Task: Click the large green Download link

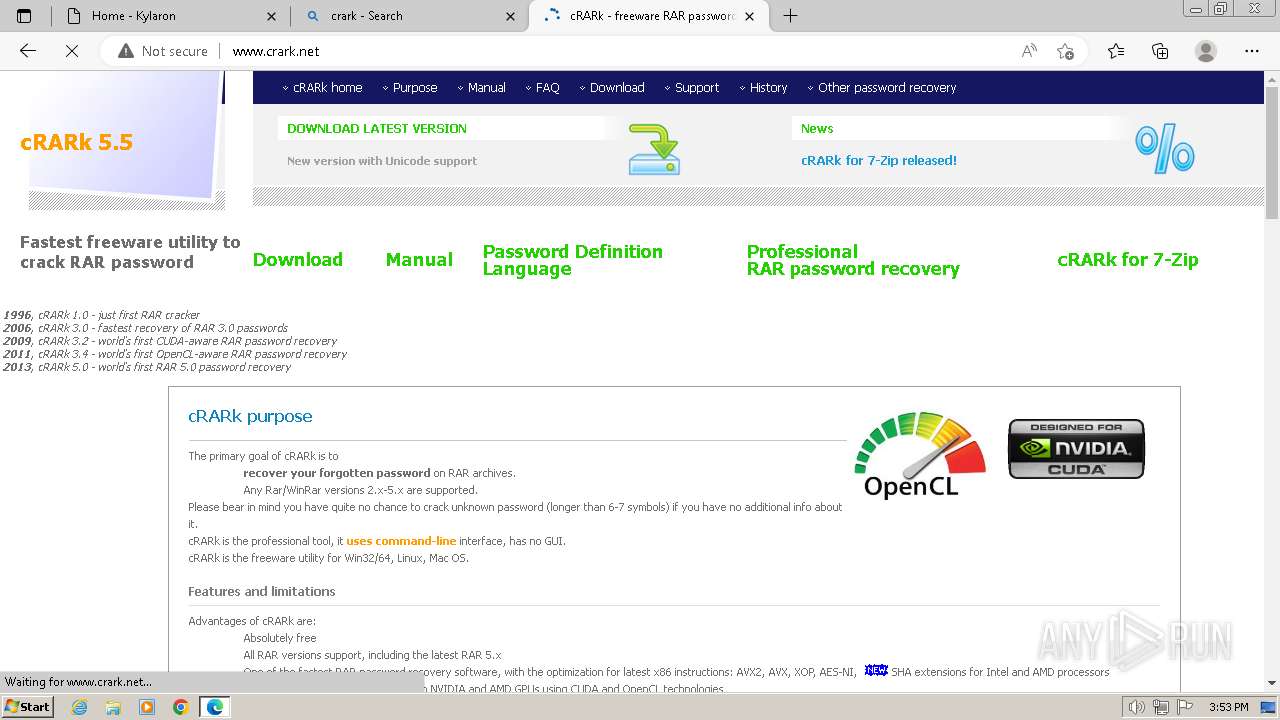Action: tap(298, 260)
